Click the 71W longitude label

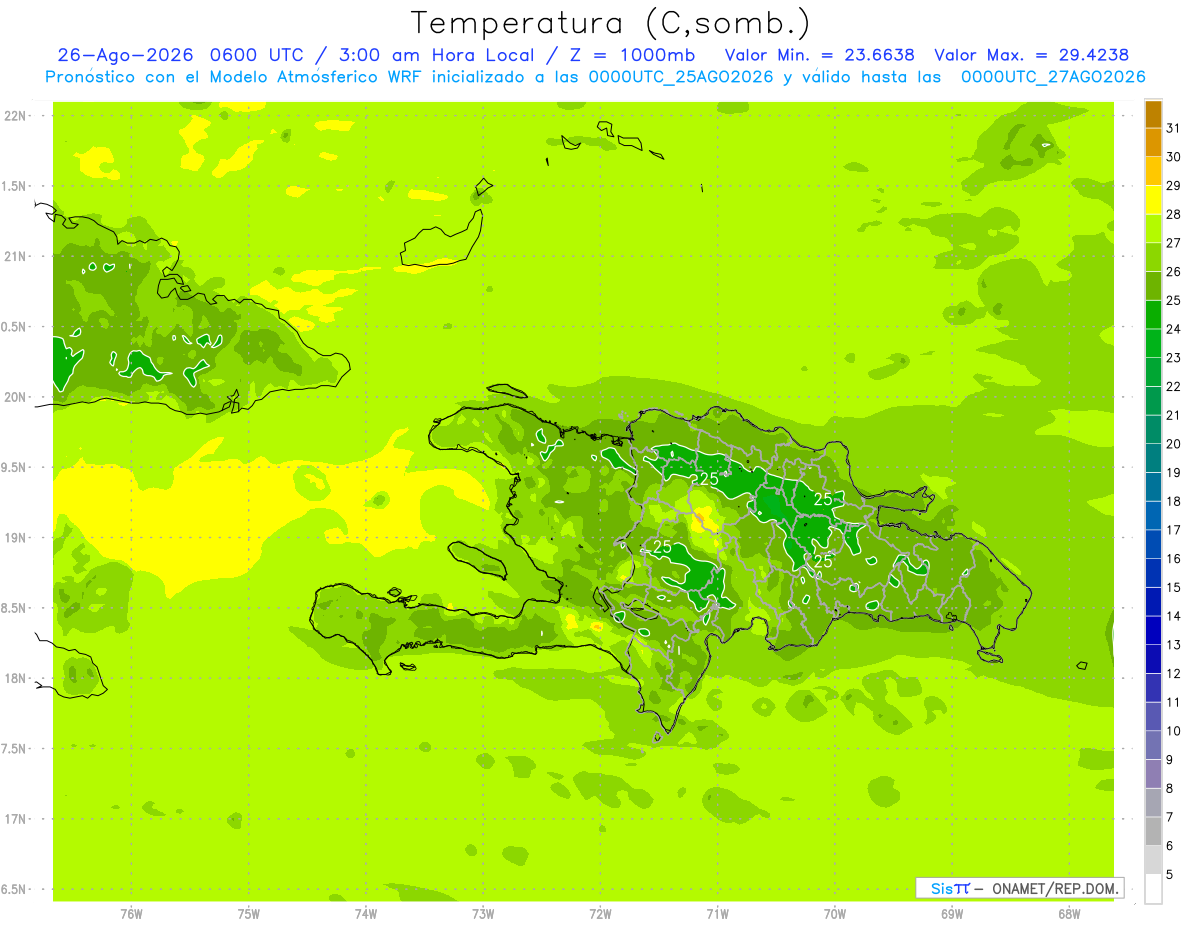pos(717,914)
